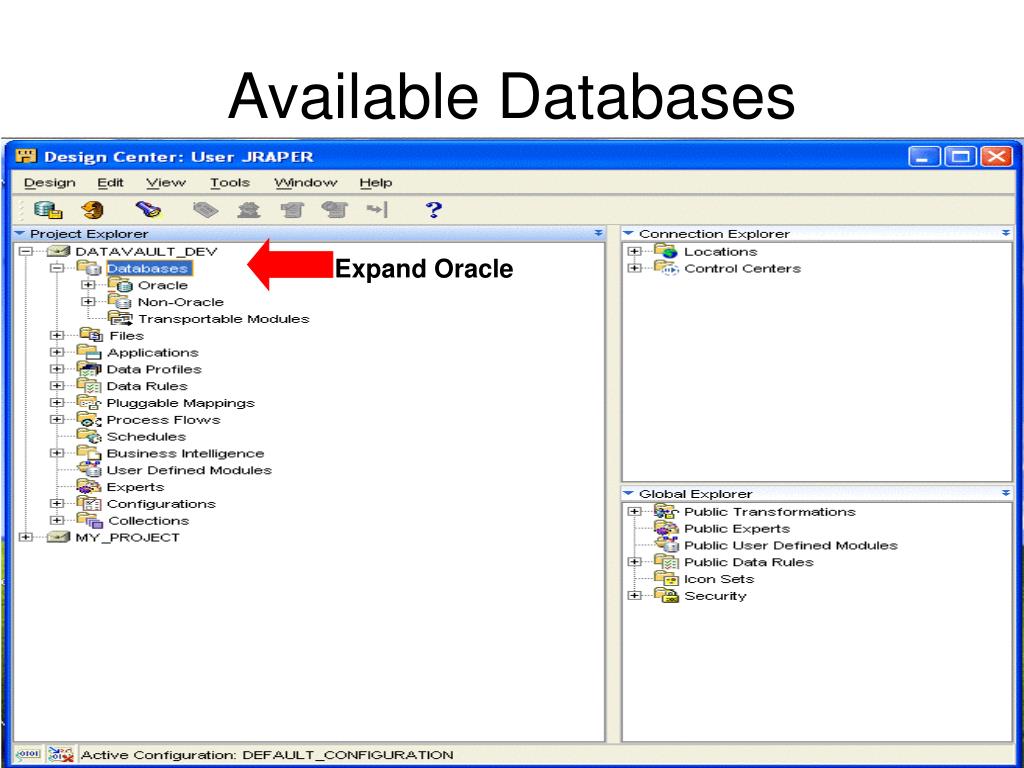Image resolution: width=1024 pixels, height=768 pixels.
Task: Click the Data Rules folder icon
Action: 89,386
